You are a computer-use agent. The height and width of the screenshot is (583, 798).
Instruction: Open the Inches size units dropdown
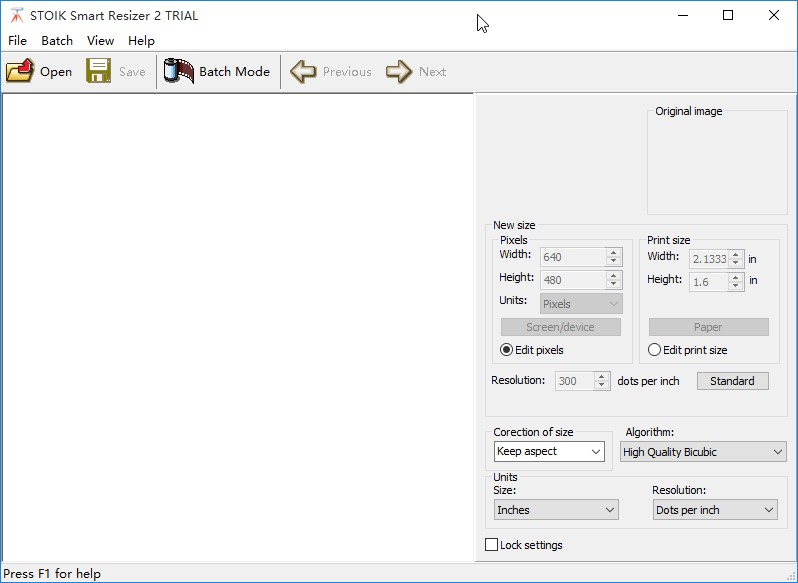tap(556, 510)
